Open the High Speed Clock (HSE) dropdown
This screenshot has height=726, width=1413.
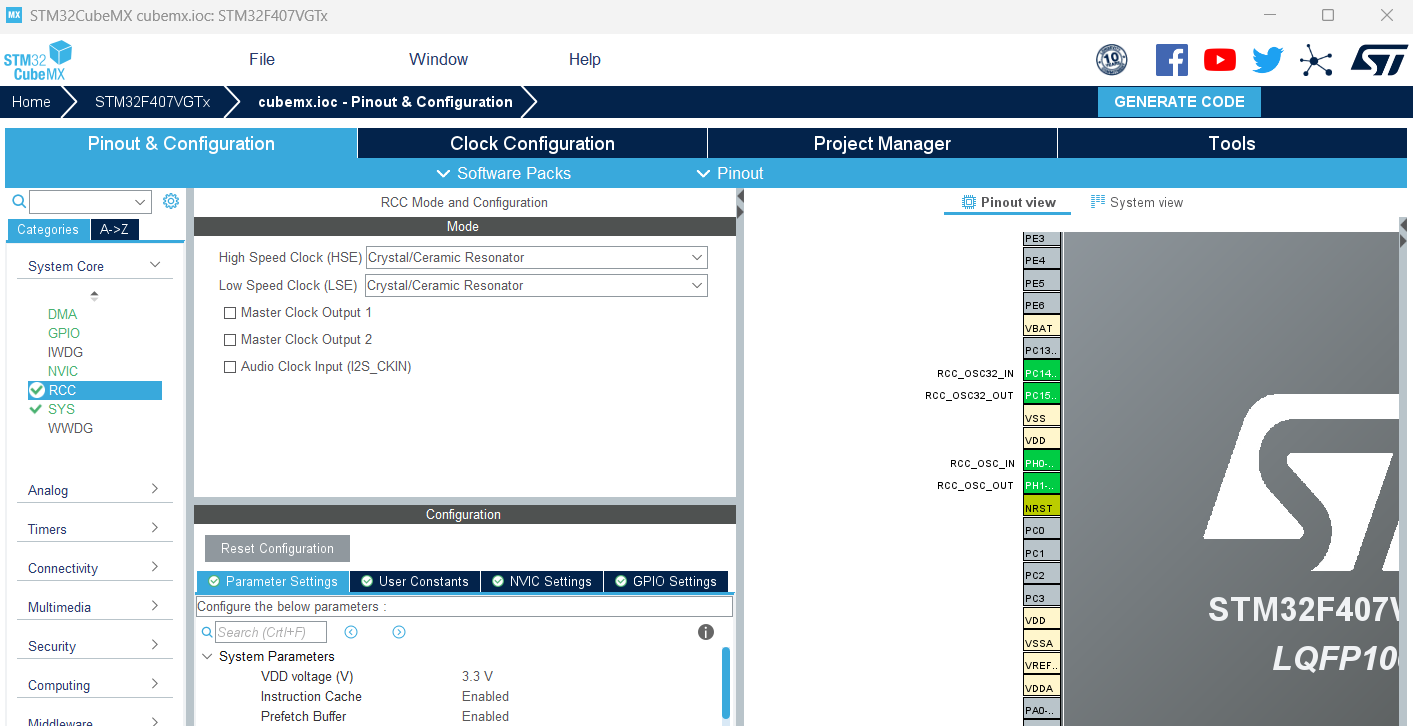pyautogui.click(x=537, y=257)
